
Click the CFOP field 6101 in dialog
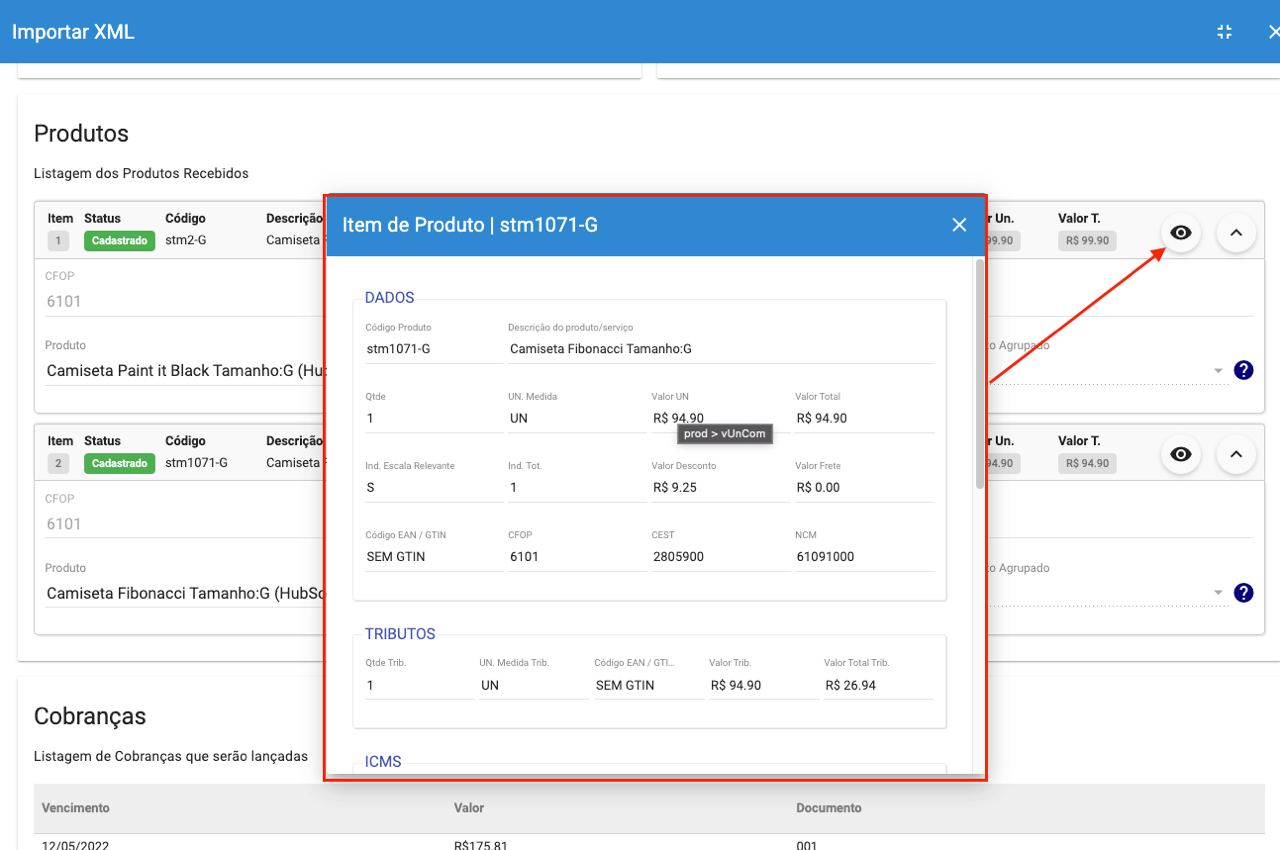[x=577, y=556]
